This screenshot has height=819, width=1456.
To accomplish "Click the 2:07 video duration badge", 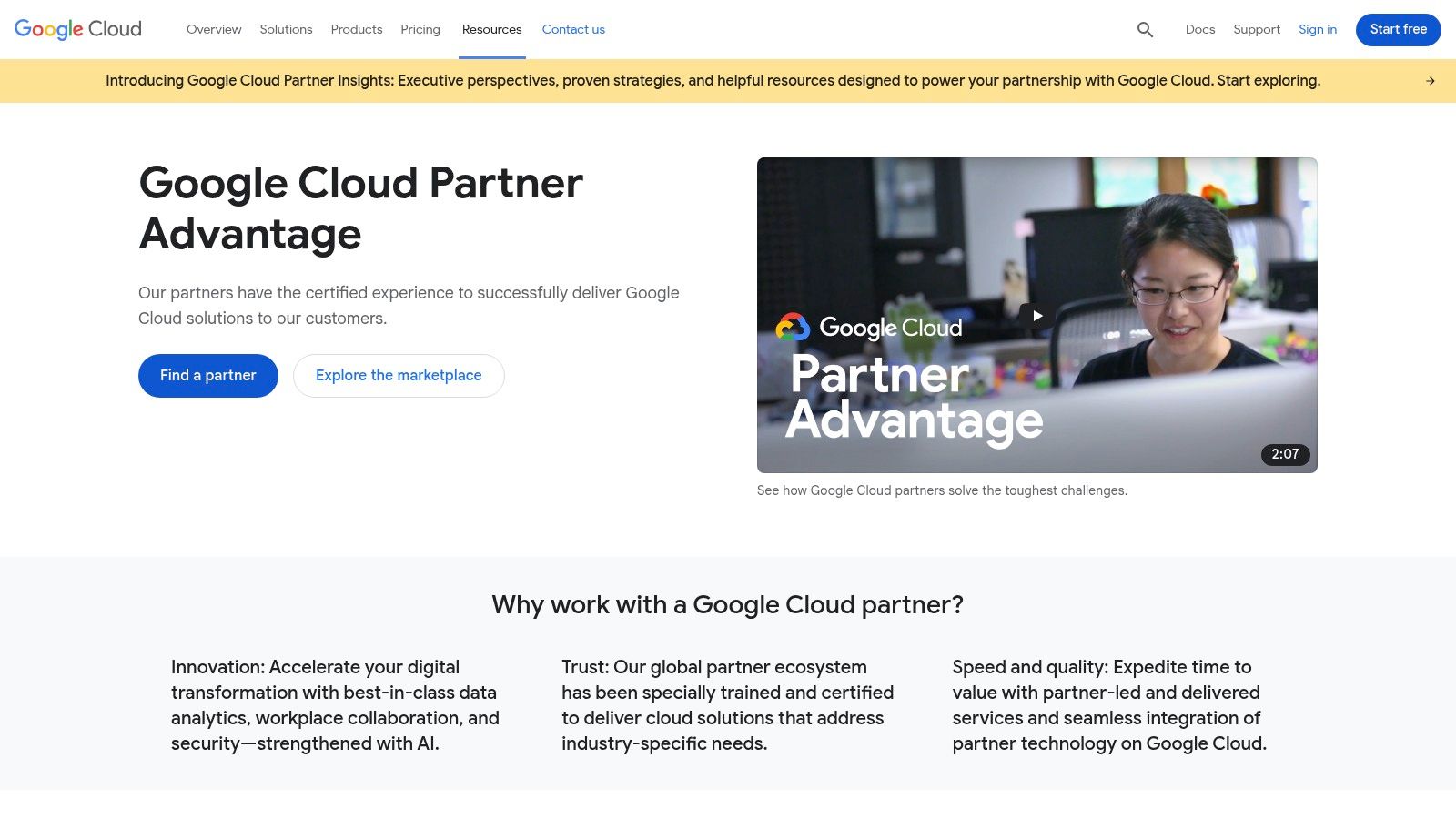I will point(1284,454).
